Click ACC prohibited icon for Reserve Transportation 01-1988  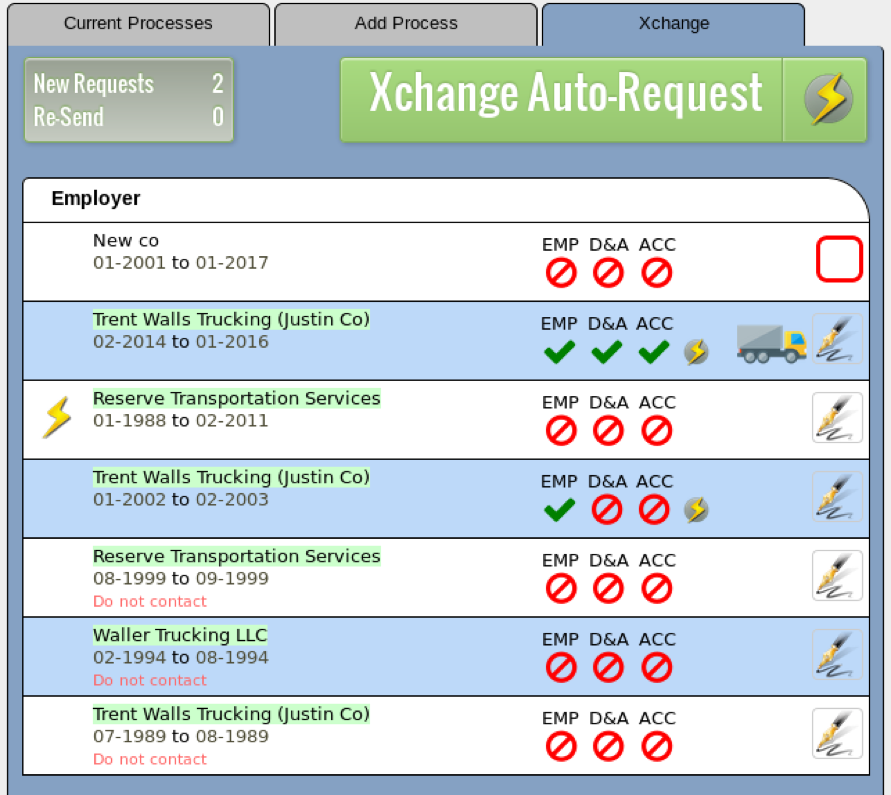[656, 431]
